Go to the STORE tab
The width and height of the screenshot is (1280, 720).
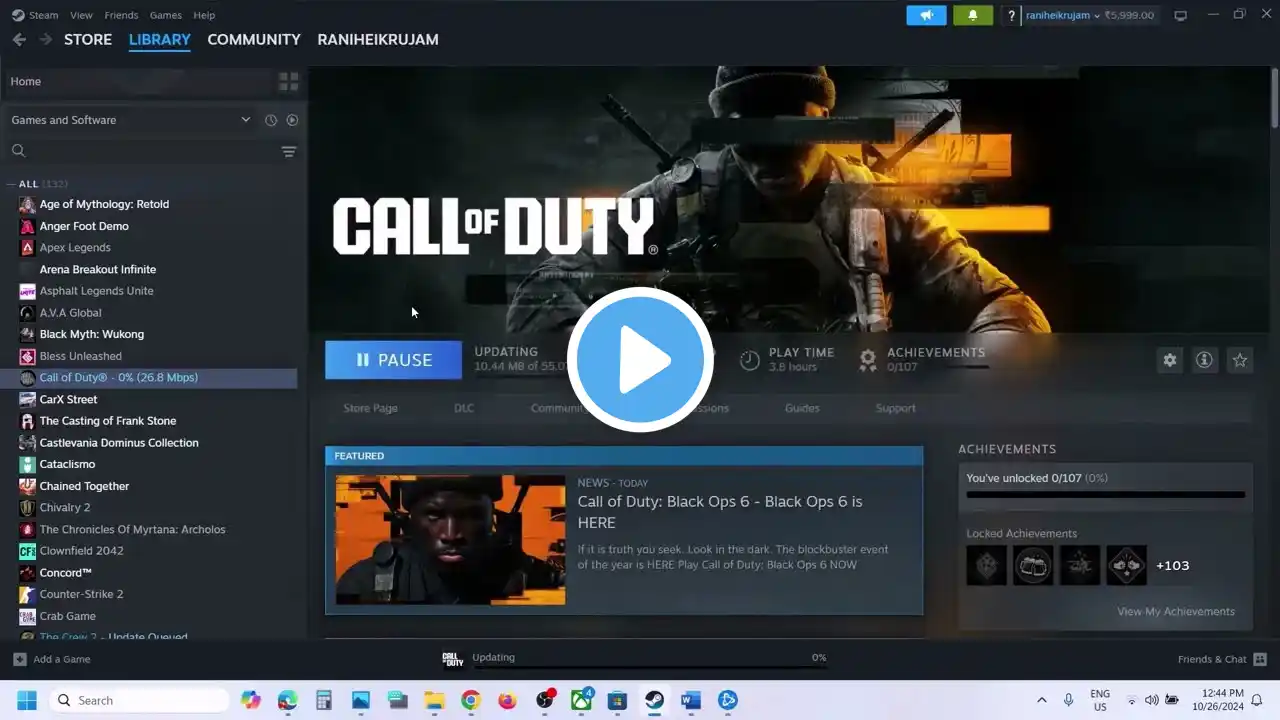pyautogui.click(x=88, y=39)
